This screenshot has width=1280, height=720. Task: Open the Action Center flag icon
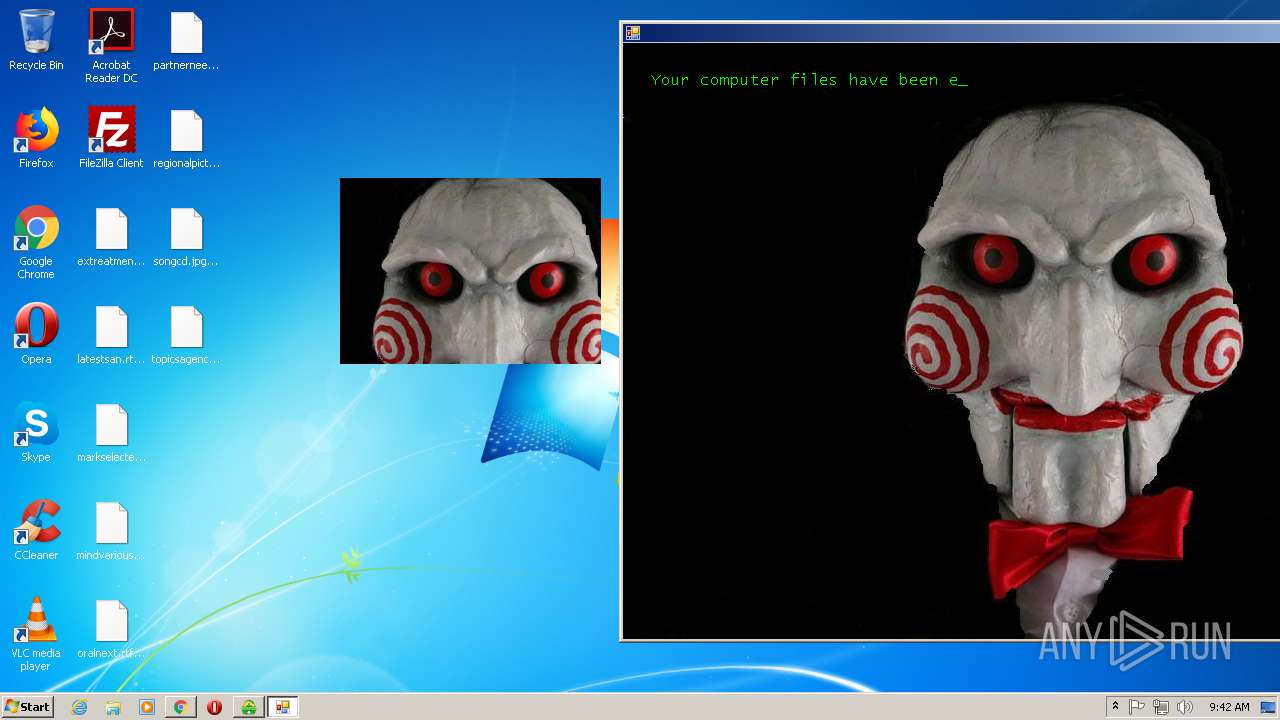[1137, 707]
